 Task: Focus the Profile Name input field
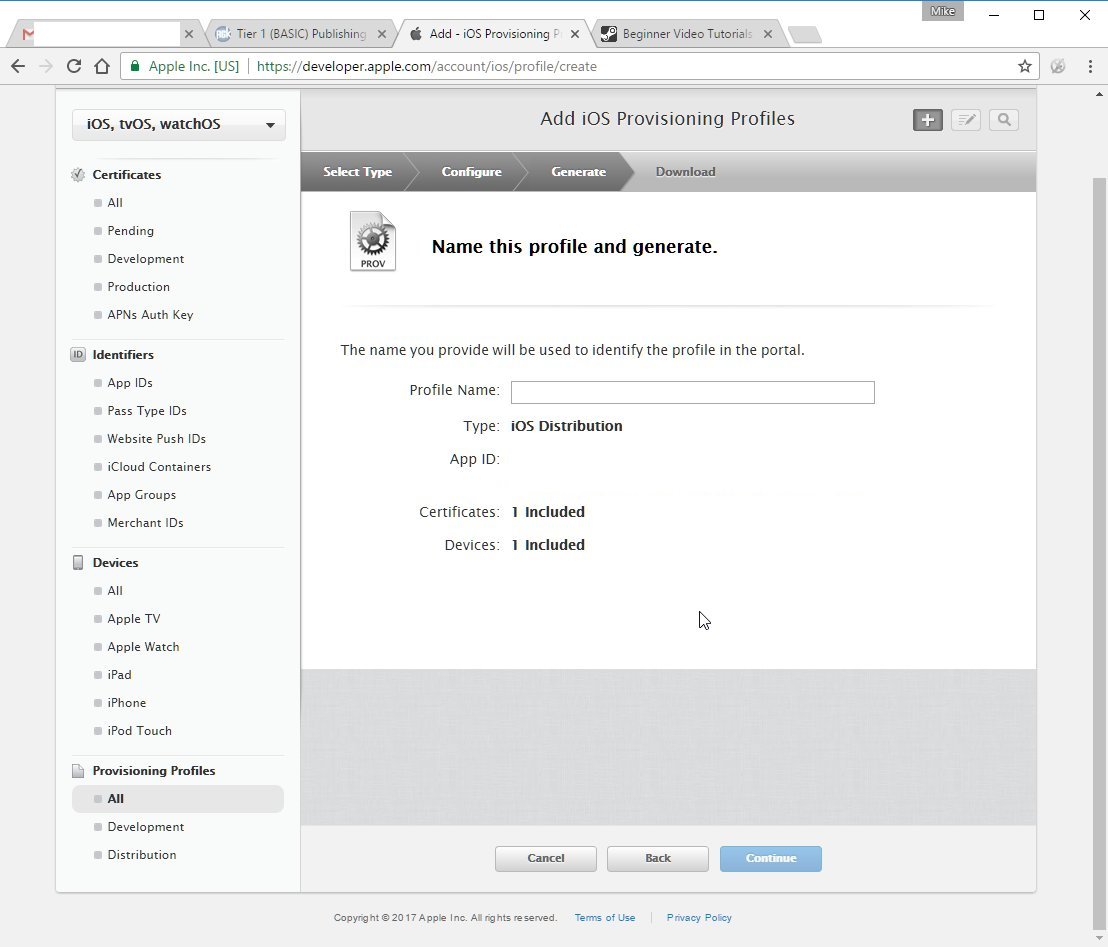(692, 392)
